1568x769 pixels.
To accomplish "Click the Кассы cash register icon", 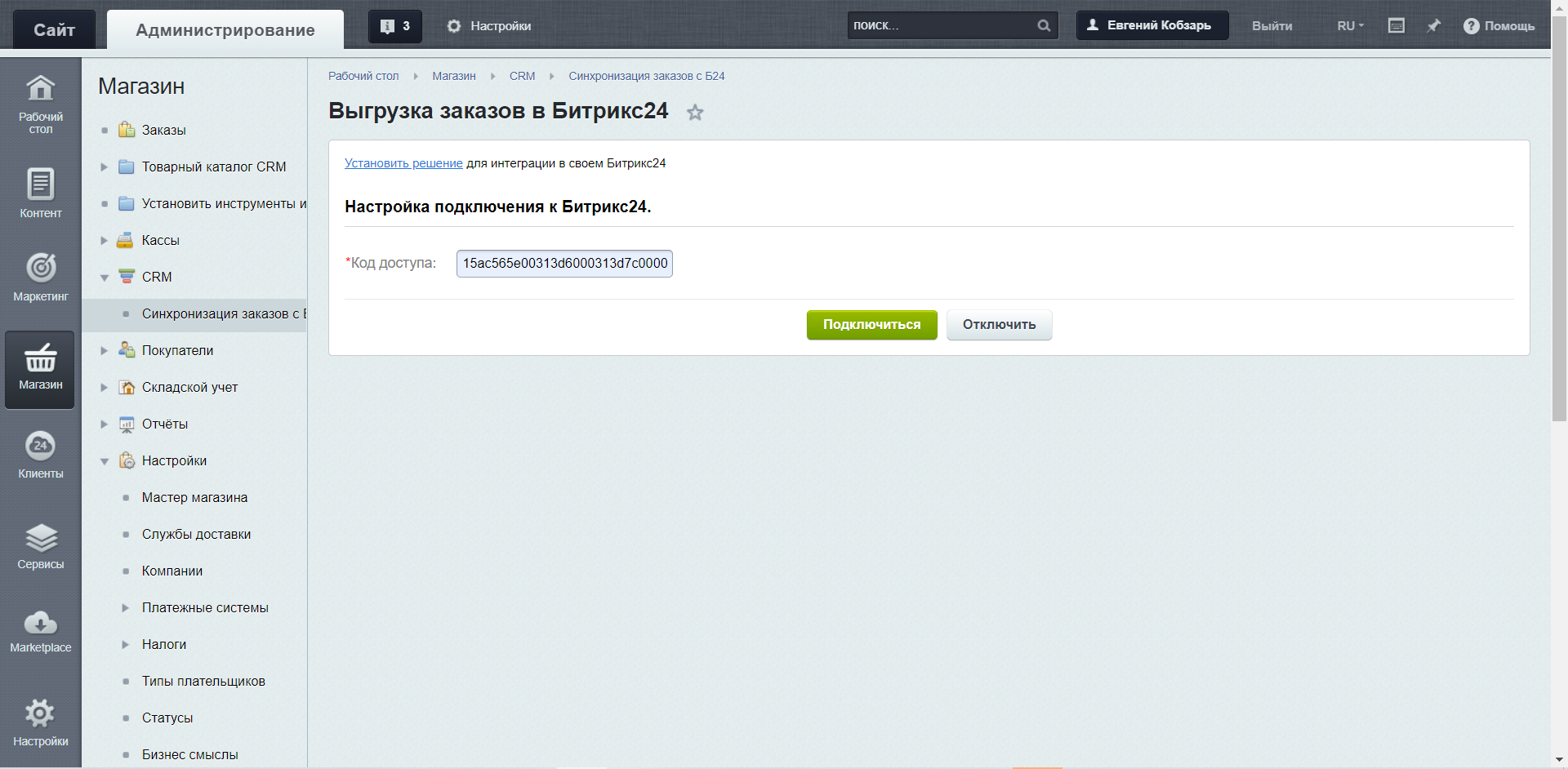I will click(x=125, y=240).
